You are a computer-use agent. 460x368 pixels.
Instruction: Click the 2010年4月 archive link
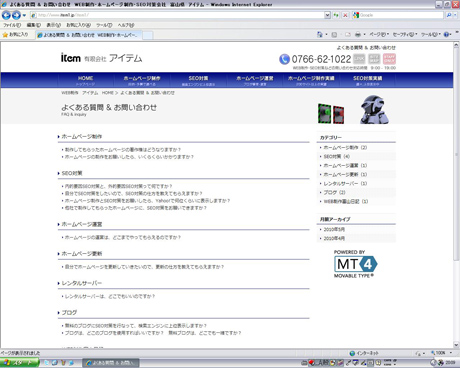(x=334, y=238)
